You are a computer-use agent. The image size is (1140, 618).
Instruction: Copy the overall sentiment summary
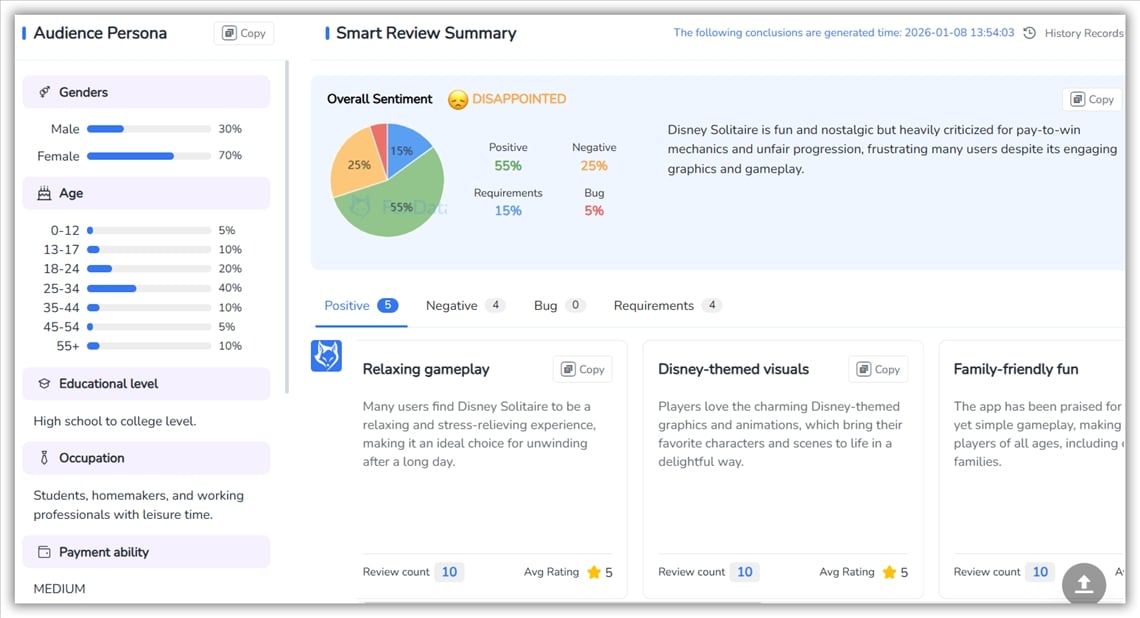[x=1092, y=99]
